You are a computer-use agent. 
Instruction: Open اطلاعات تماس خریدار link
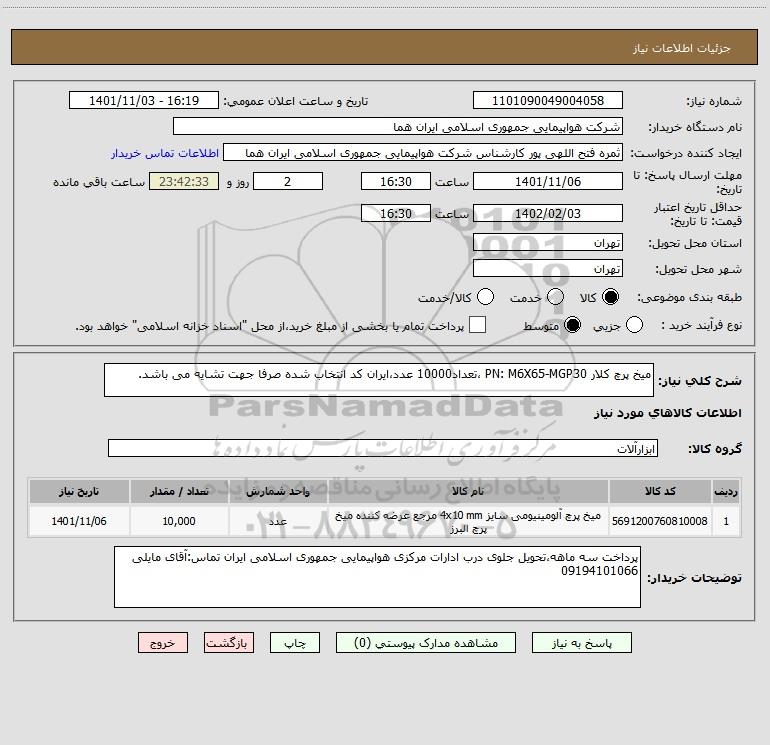(165, 153)
